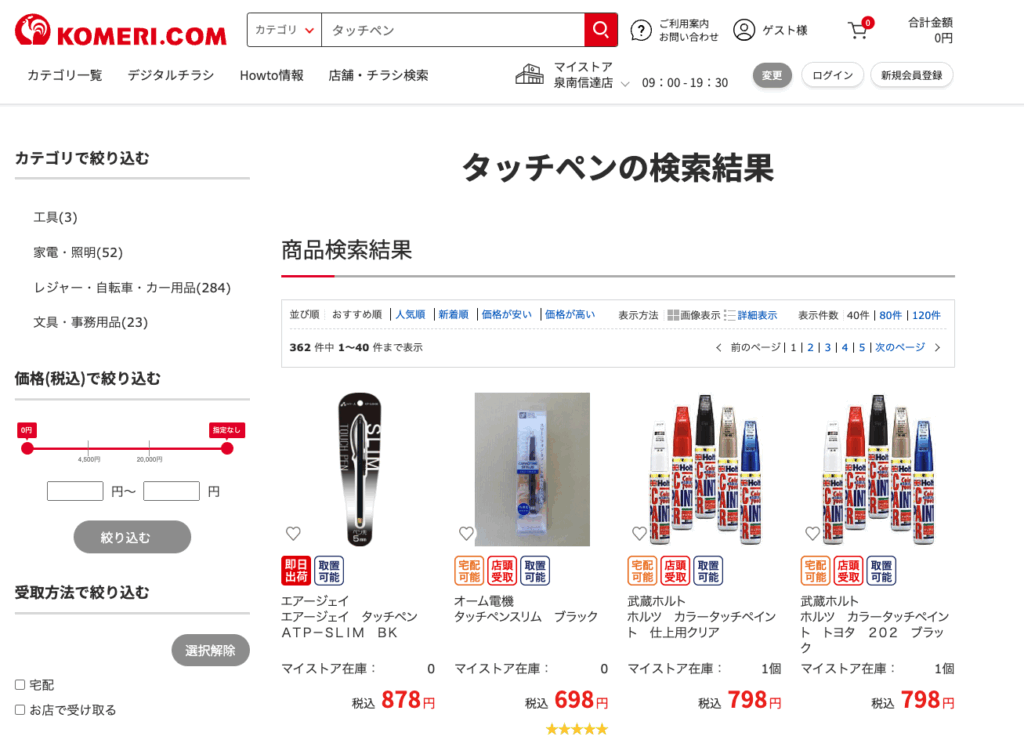1024x736 pixels.
Task: Click the minimum price input field
Action: pyautogui.click(x=75, y=491)
